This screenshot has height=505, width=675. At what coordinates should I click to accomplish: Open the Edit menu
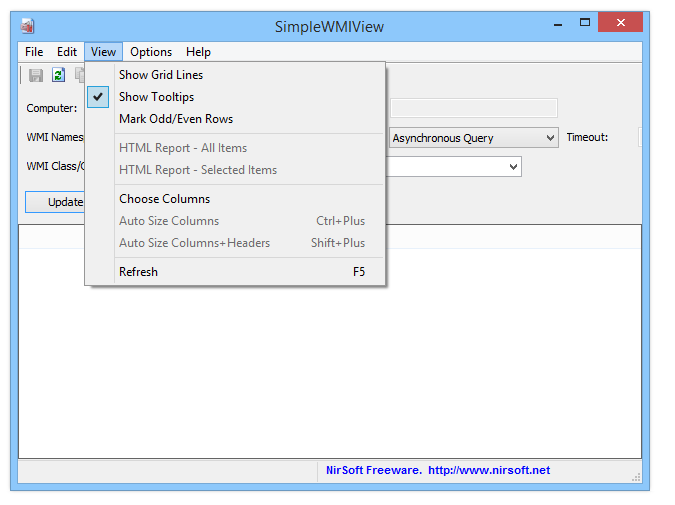tap(67, 52)
